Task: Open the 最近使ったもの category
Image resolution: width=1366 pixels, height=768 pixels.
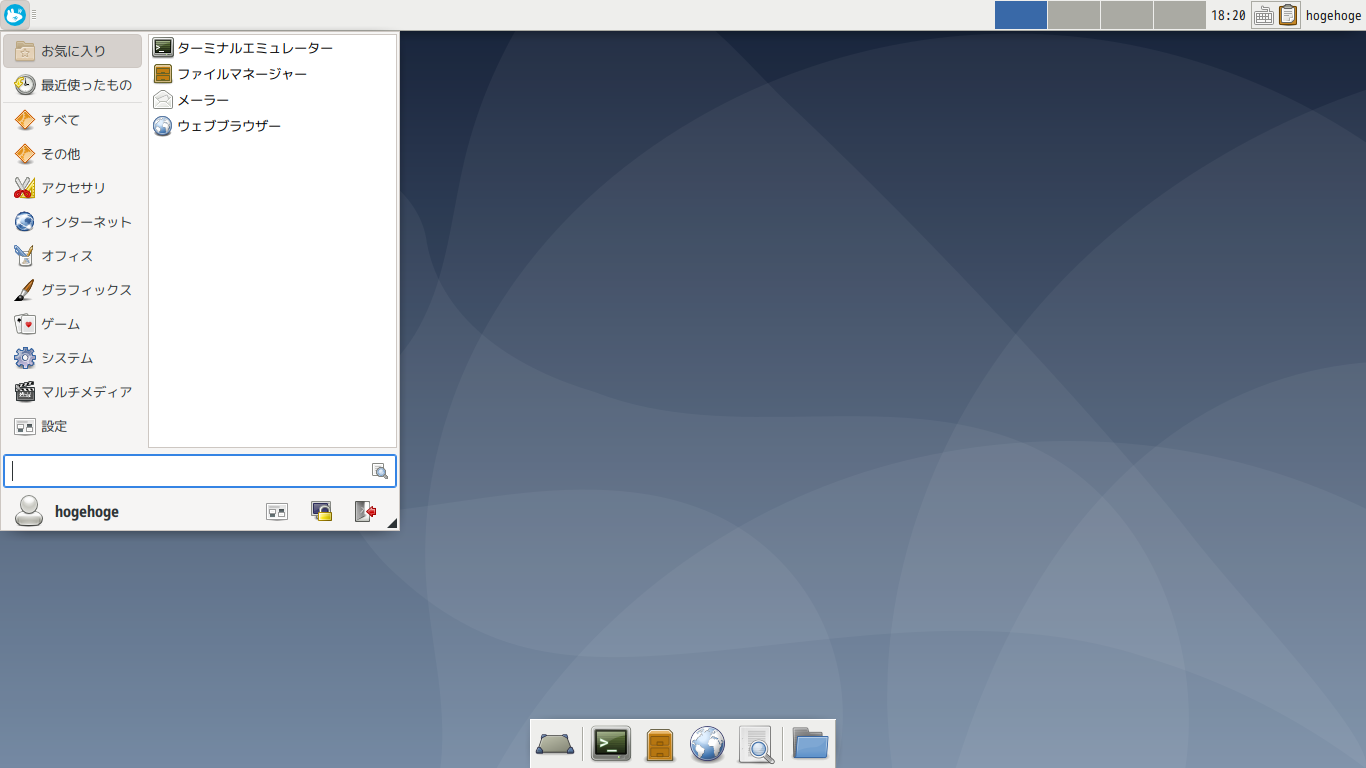Action: click(x=72, y=85)
